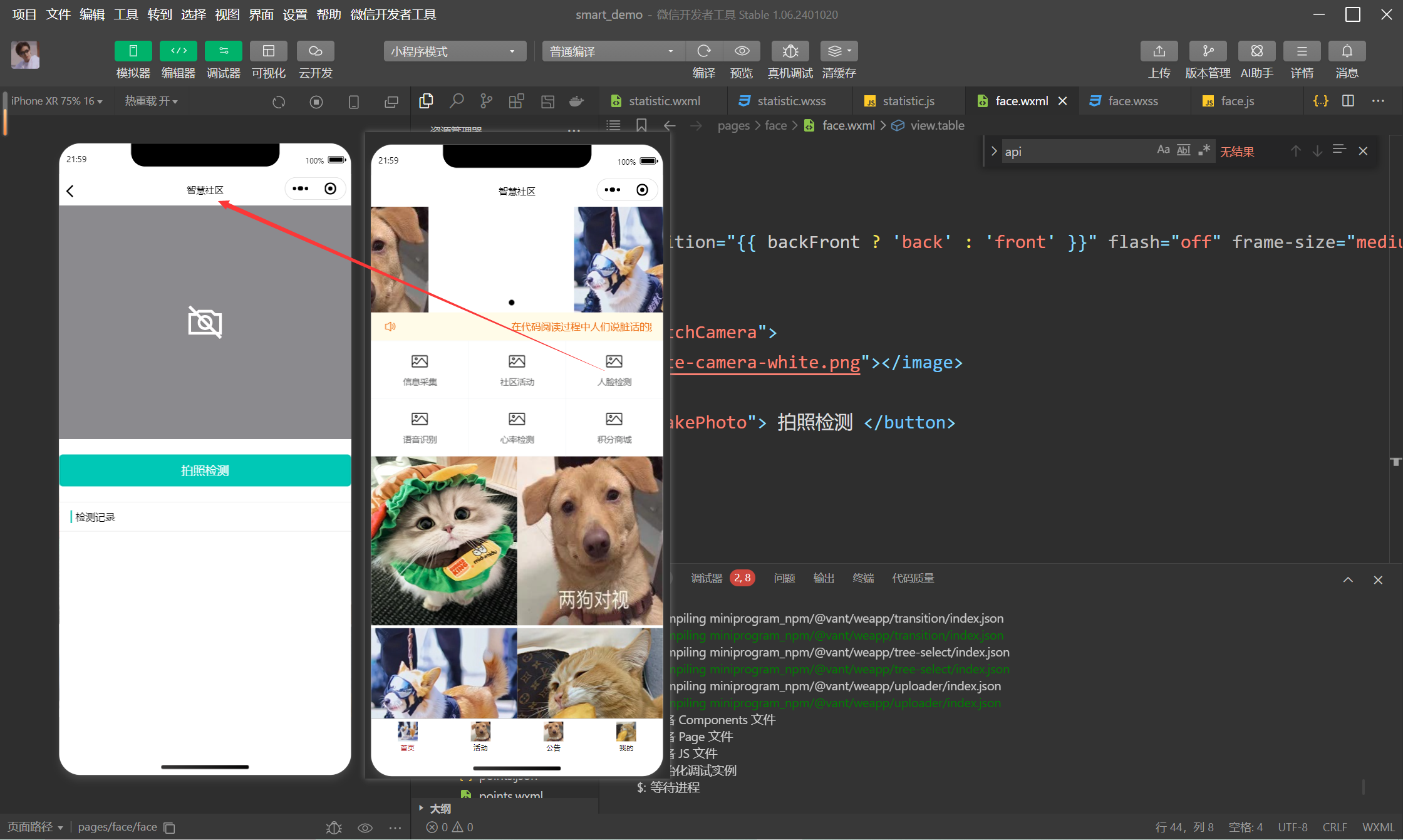This screenshot has height=840, width=1403.
Task: Expand the 大纲 outline section
Action: [x=440, y=808]
